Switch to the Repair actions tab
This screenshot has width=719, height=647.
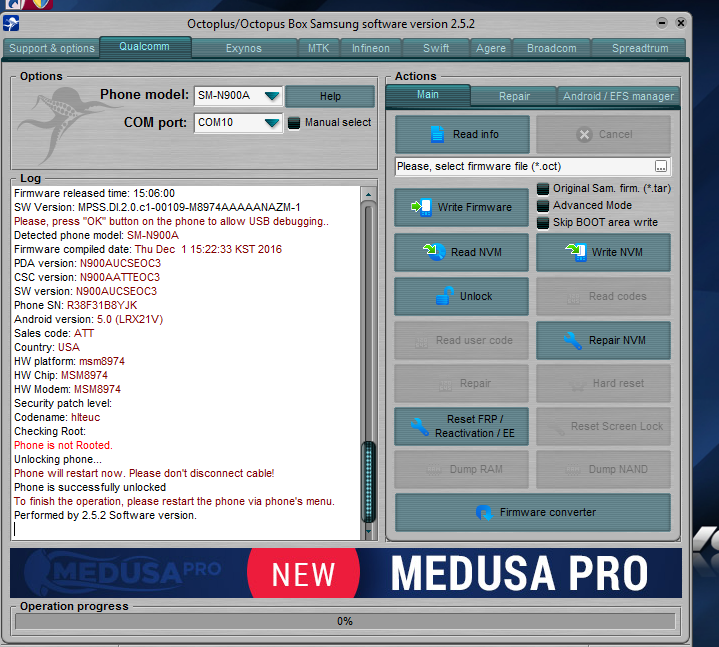pyautogui.click(x=514, y=96)
